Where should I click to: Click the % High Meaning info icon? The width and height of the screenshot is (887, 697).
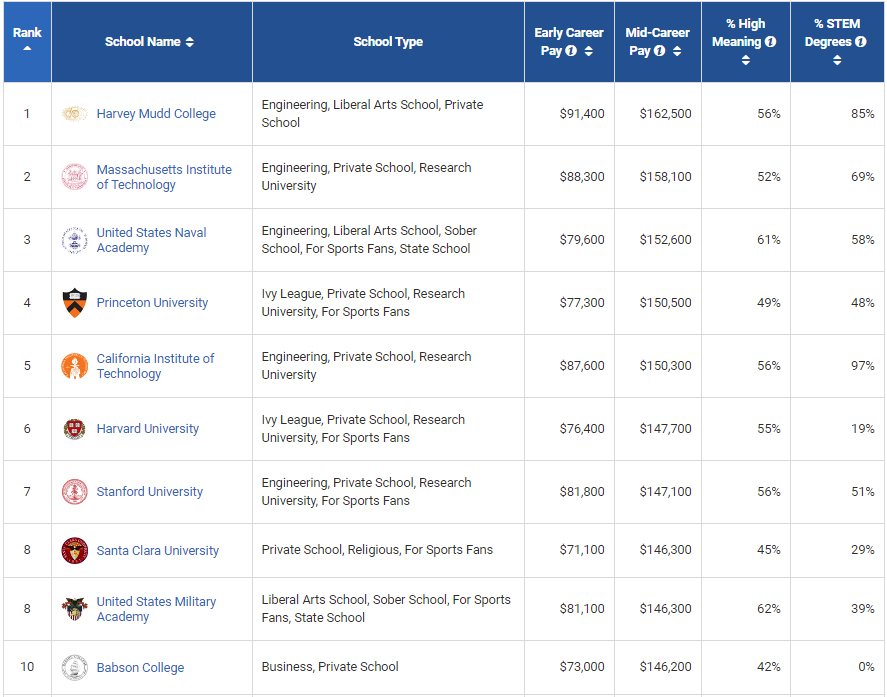point(770,42)
